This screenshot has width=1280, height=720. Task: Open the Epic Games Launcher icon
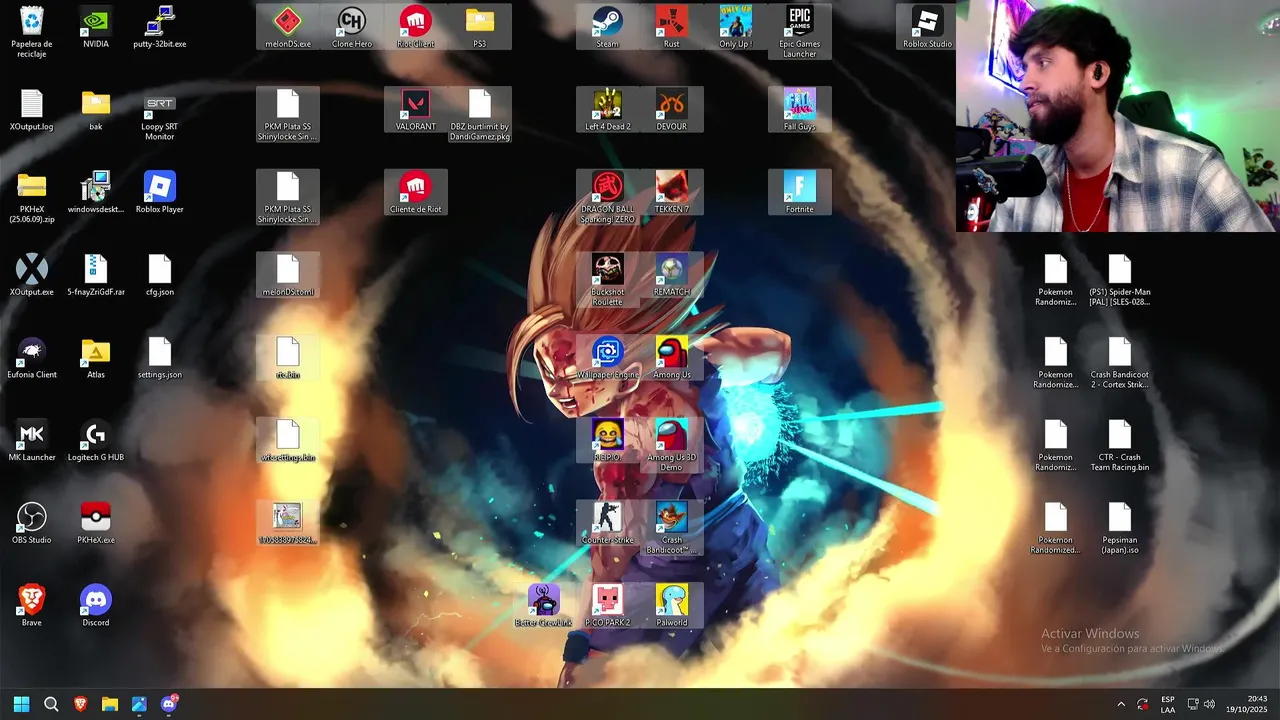tap(800, 32)
